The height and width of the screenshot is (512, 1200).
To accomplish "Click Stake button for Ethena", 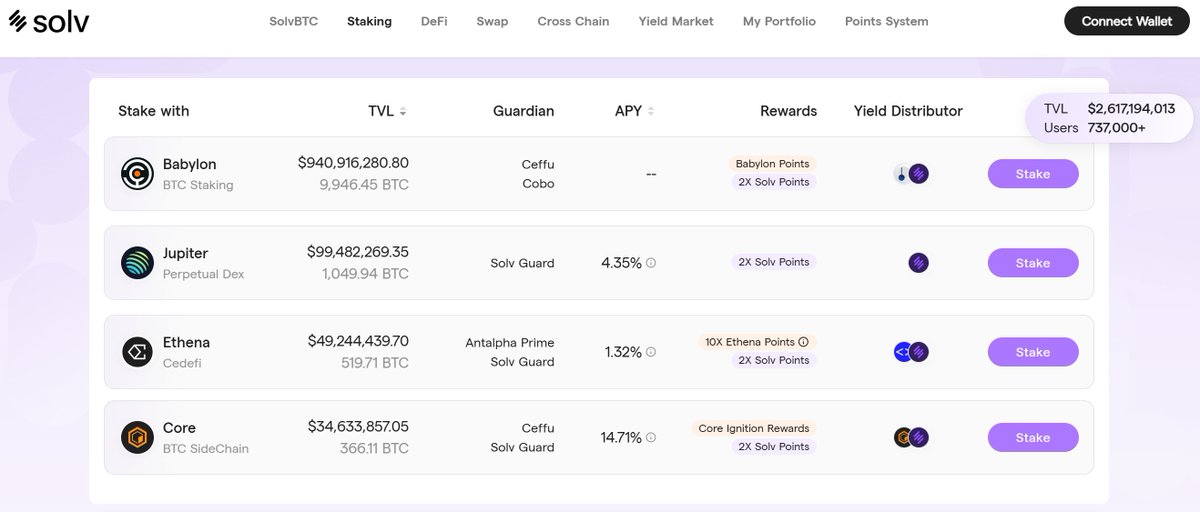I will (1033, 352).
